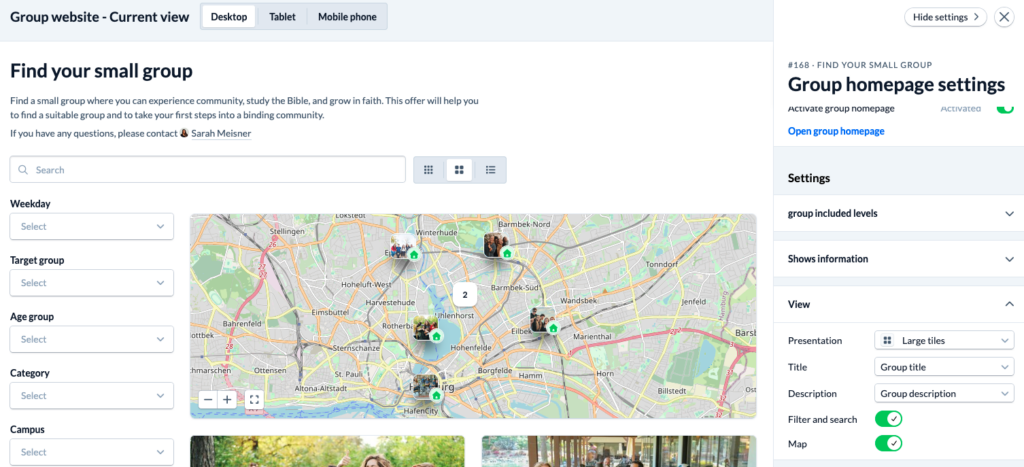Screen dimensions: 1024x467
Task: Click the map cluster marker labeled 2
Action: click(465, 295)
